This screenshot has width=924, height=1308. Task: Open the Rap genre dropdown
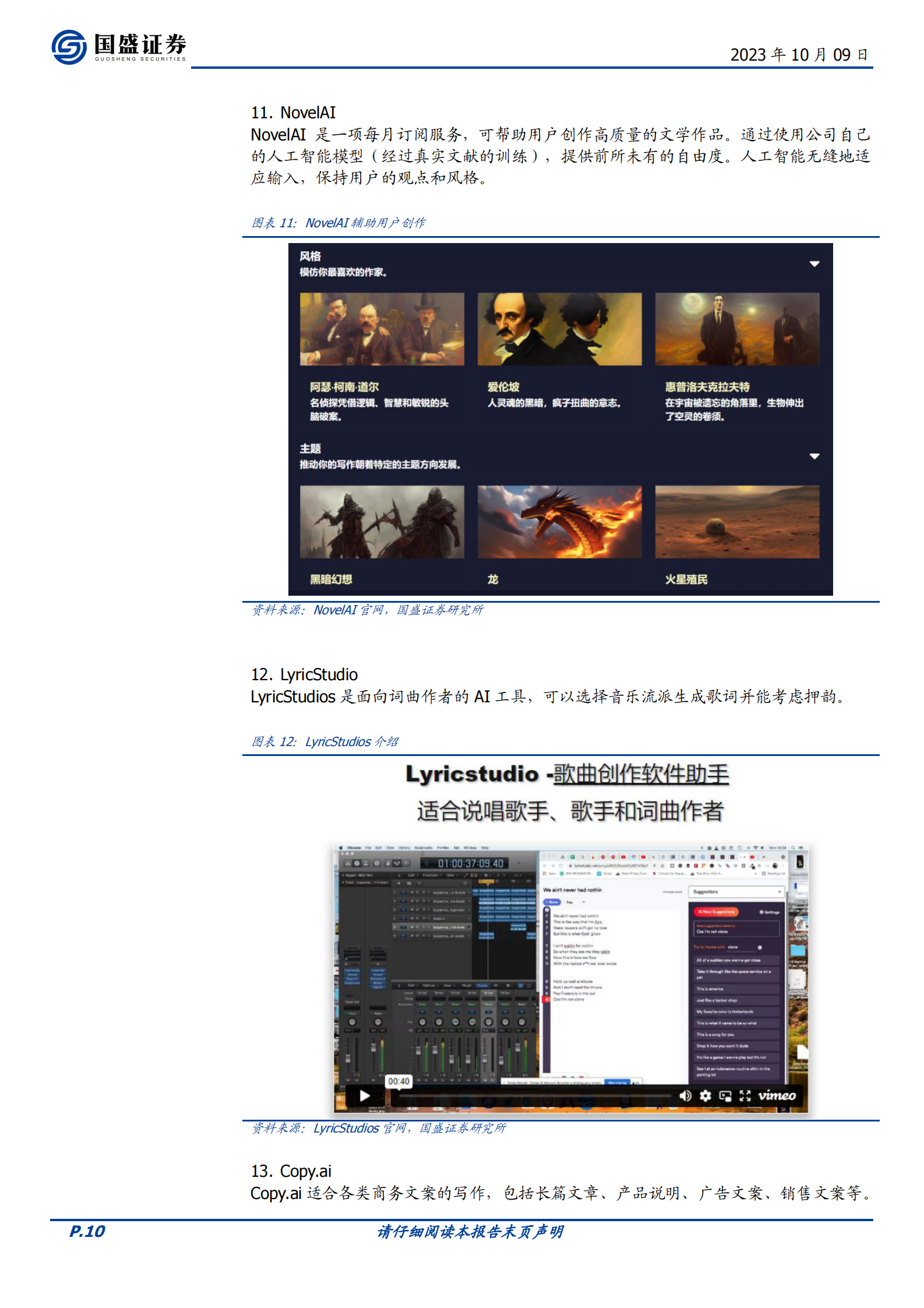576,902
